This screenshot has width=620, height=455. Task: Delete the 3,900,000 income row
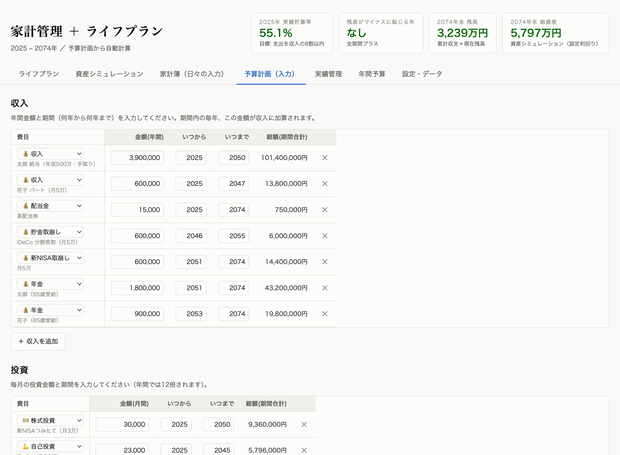(325, 158)
